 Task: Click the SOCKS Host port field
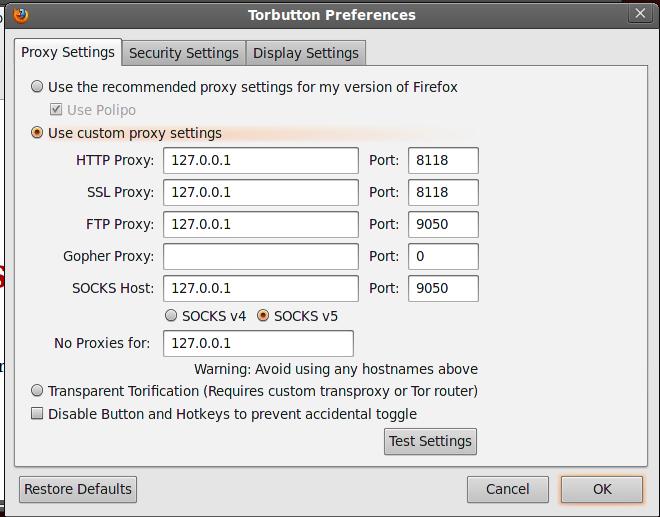442,288
